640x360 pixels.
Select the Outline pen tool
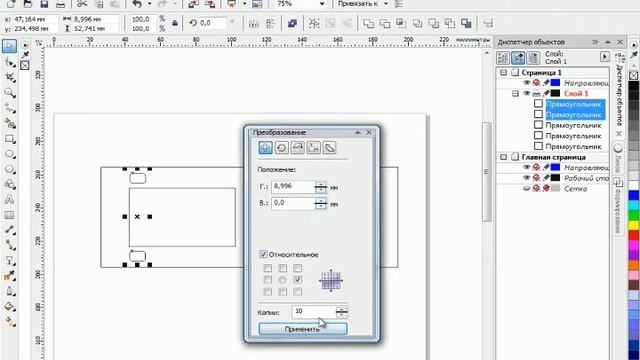[x=9, y=291]
